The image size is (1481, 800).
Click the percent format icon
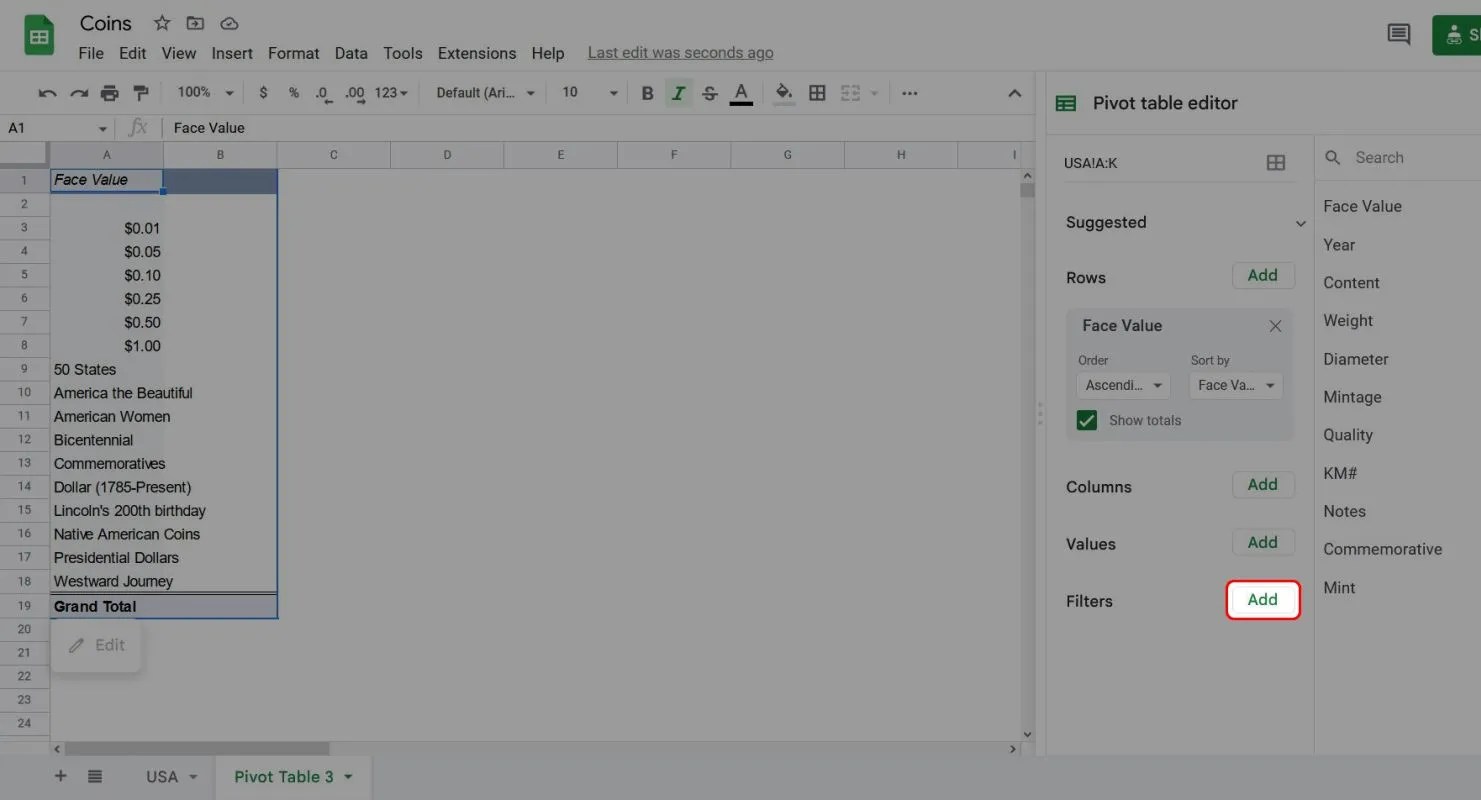coord(292,92)
